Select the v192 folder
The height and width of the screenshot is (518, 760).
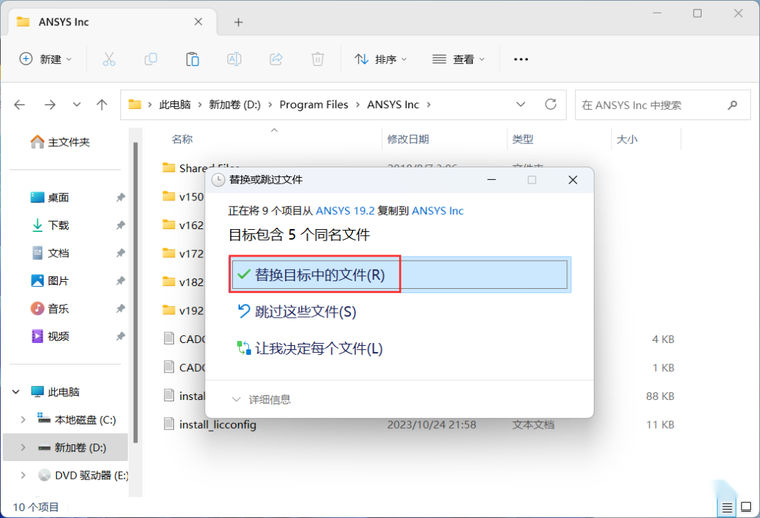pyautogui.click(x=183, y=311)
